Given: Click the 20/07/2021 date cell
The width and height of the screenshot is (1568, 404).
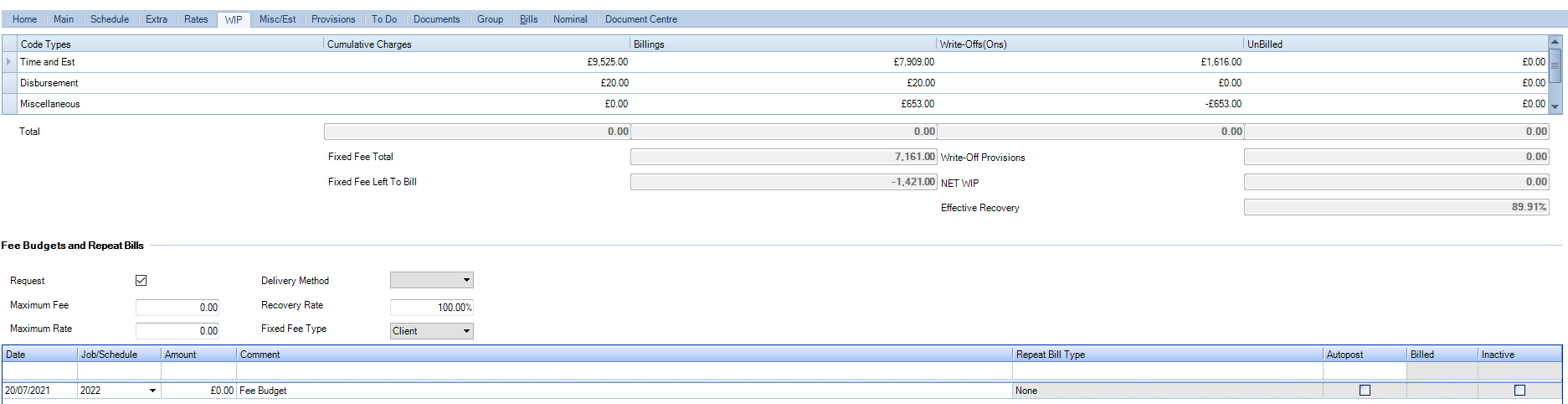Looking at the screenshot, I should [40, 391].
